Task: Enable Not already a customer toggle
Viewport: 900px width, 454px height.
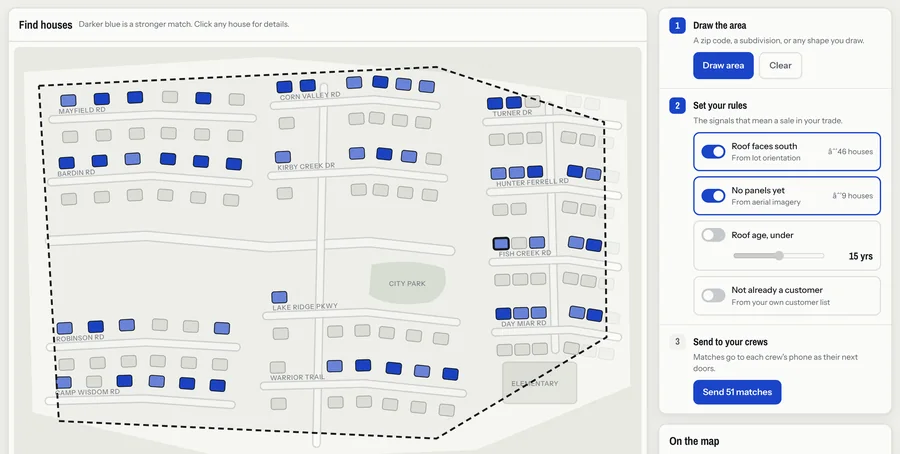Action: click(713, 296)
